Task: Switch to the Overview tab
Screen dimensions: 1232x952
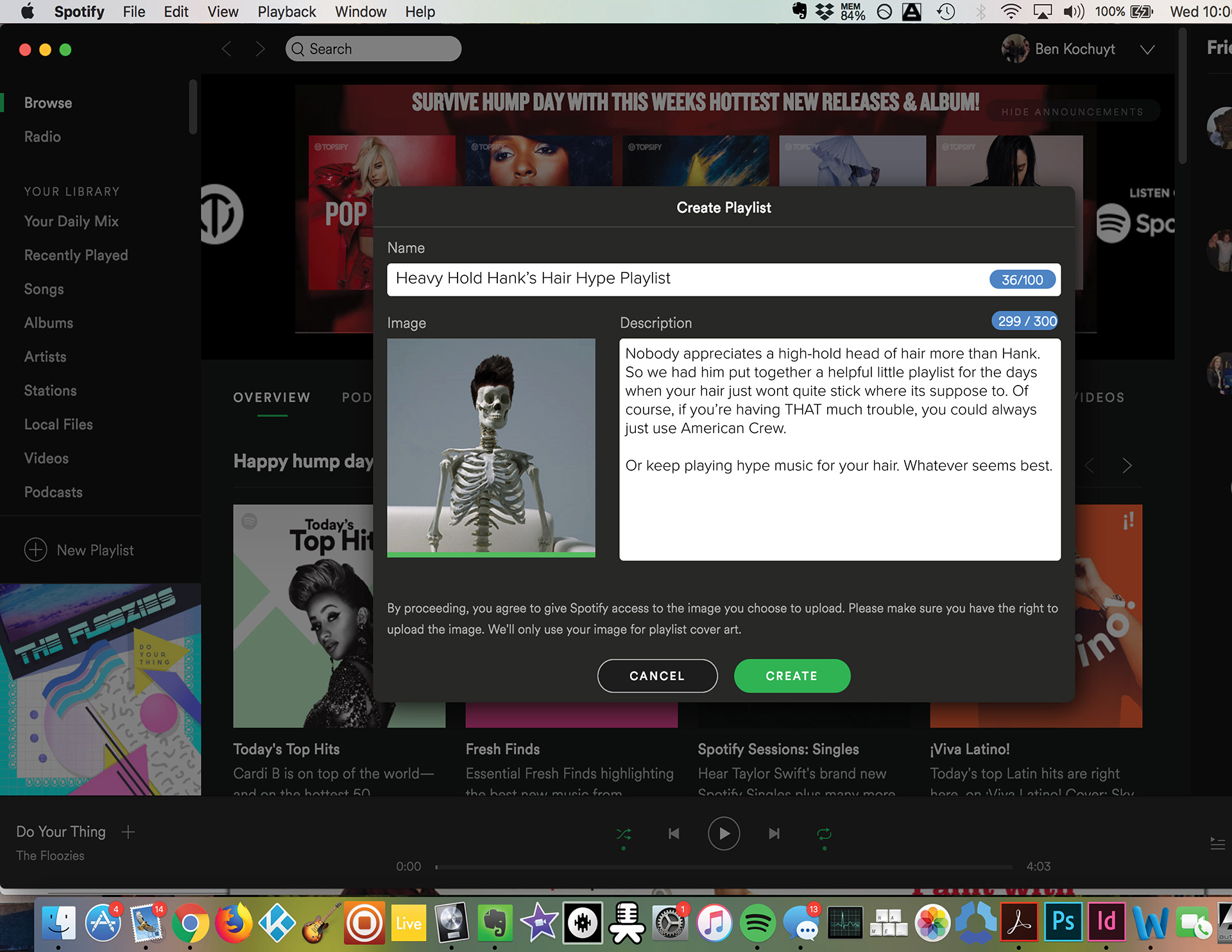Action: click(x=271, y=398)
